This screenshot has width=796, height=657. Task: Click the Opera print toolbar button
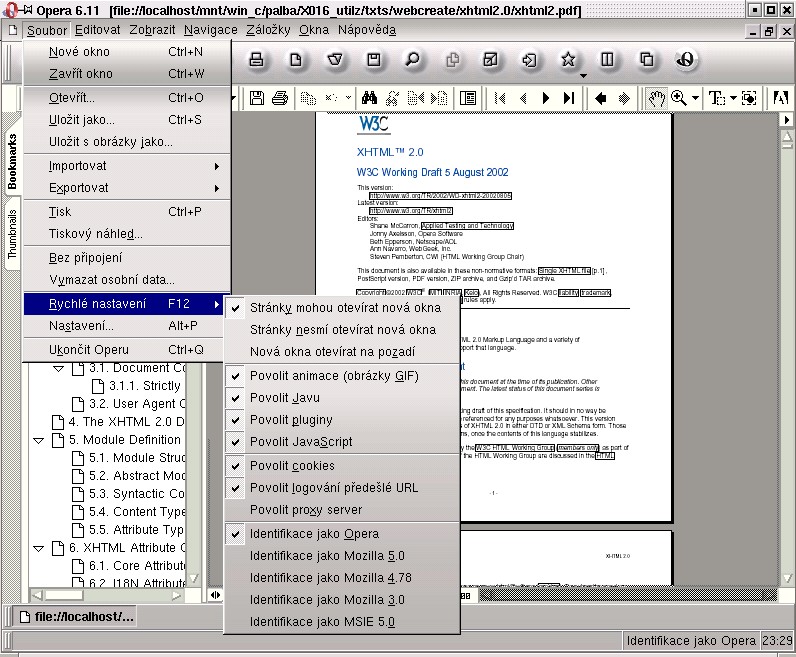[x=256, y=60]
